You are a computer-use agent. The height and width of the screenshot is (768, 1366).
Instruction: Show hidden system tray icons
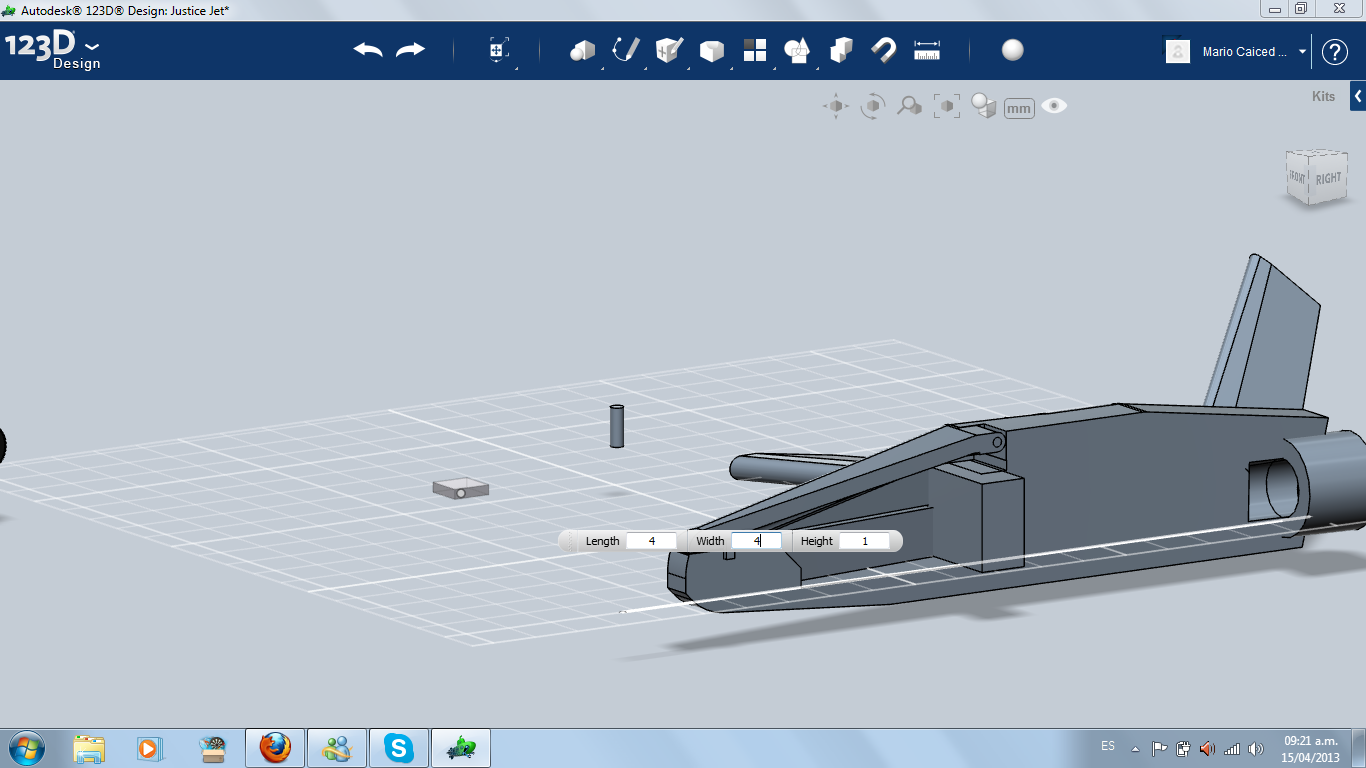click(1135, 748)
